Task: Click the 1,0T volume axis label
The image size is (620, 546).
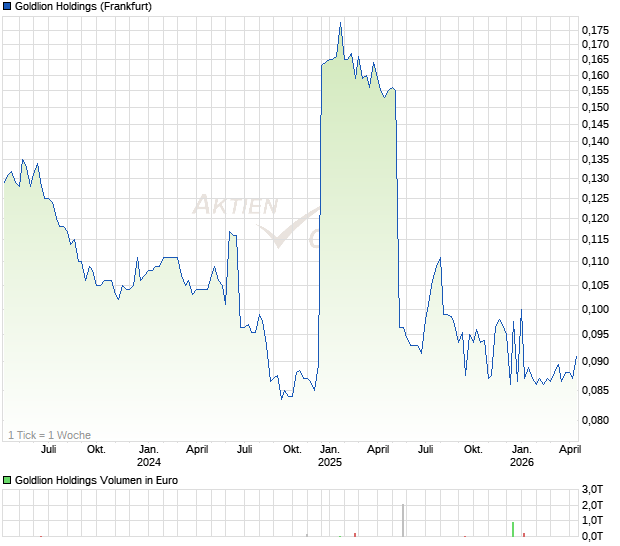Action: coord(592,521)
